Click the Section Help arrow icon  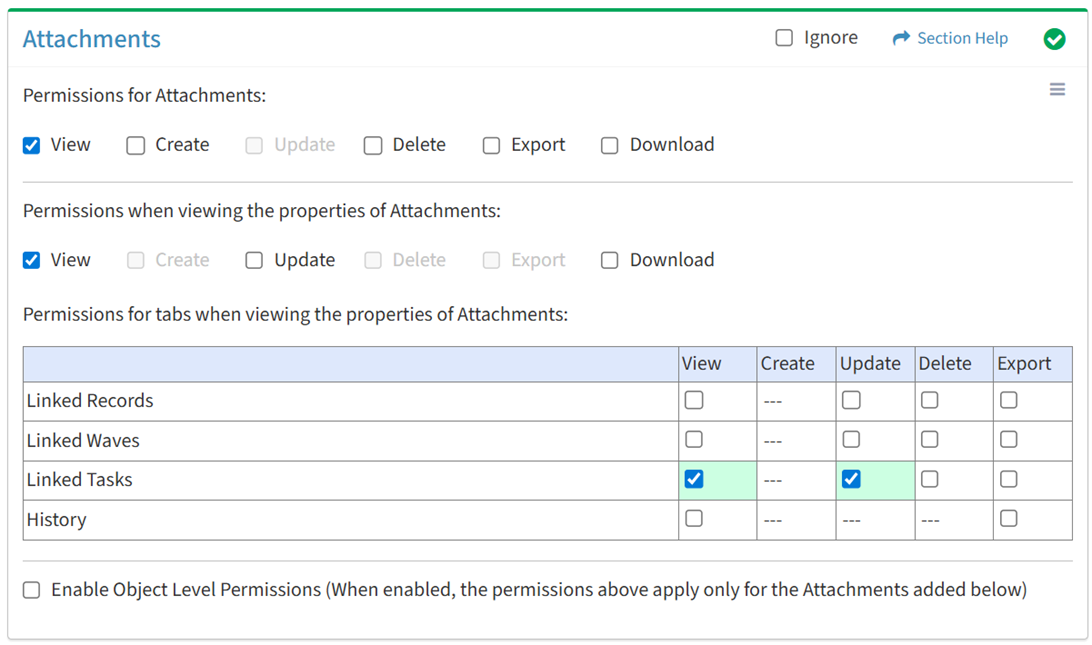pos(901,38)
